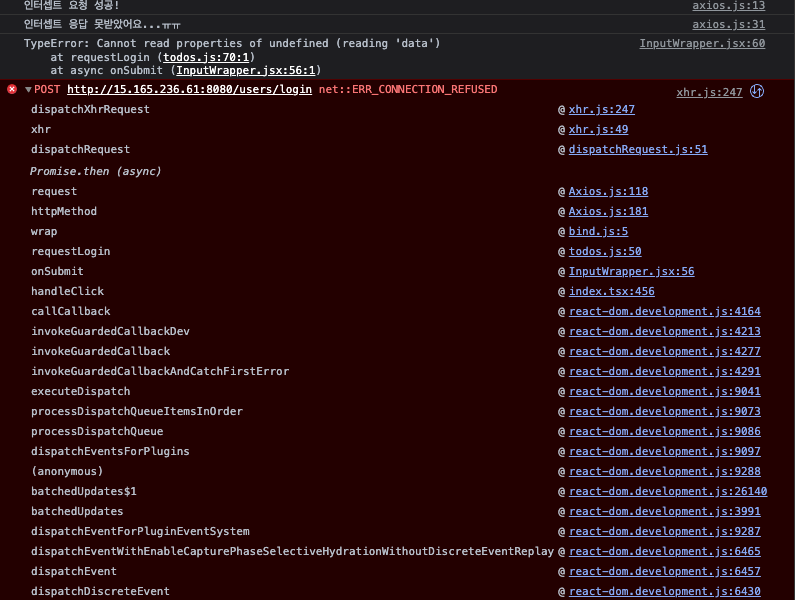
Task: Open the Axios.js:118 source link
Action: 608,191
